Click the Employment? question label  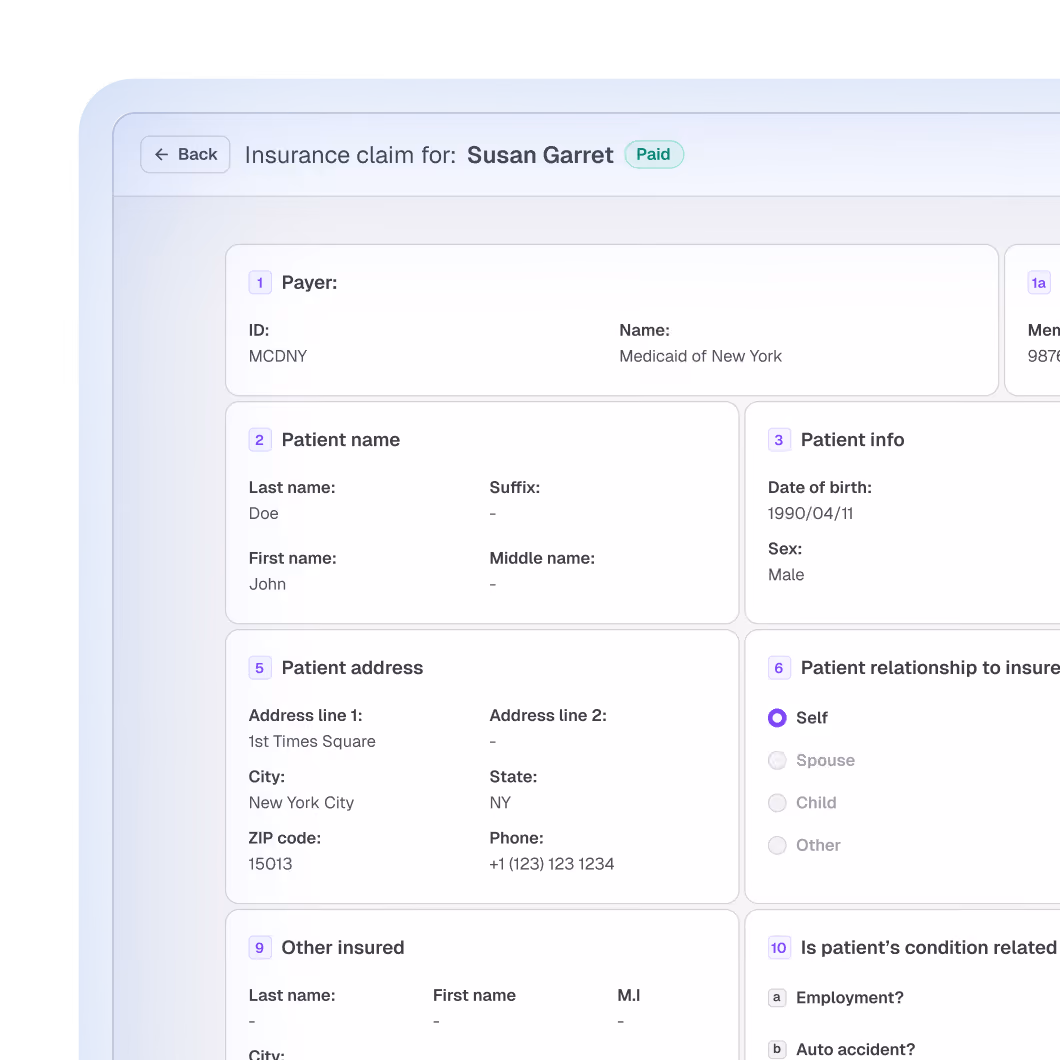coord(850,998)
